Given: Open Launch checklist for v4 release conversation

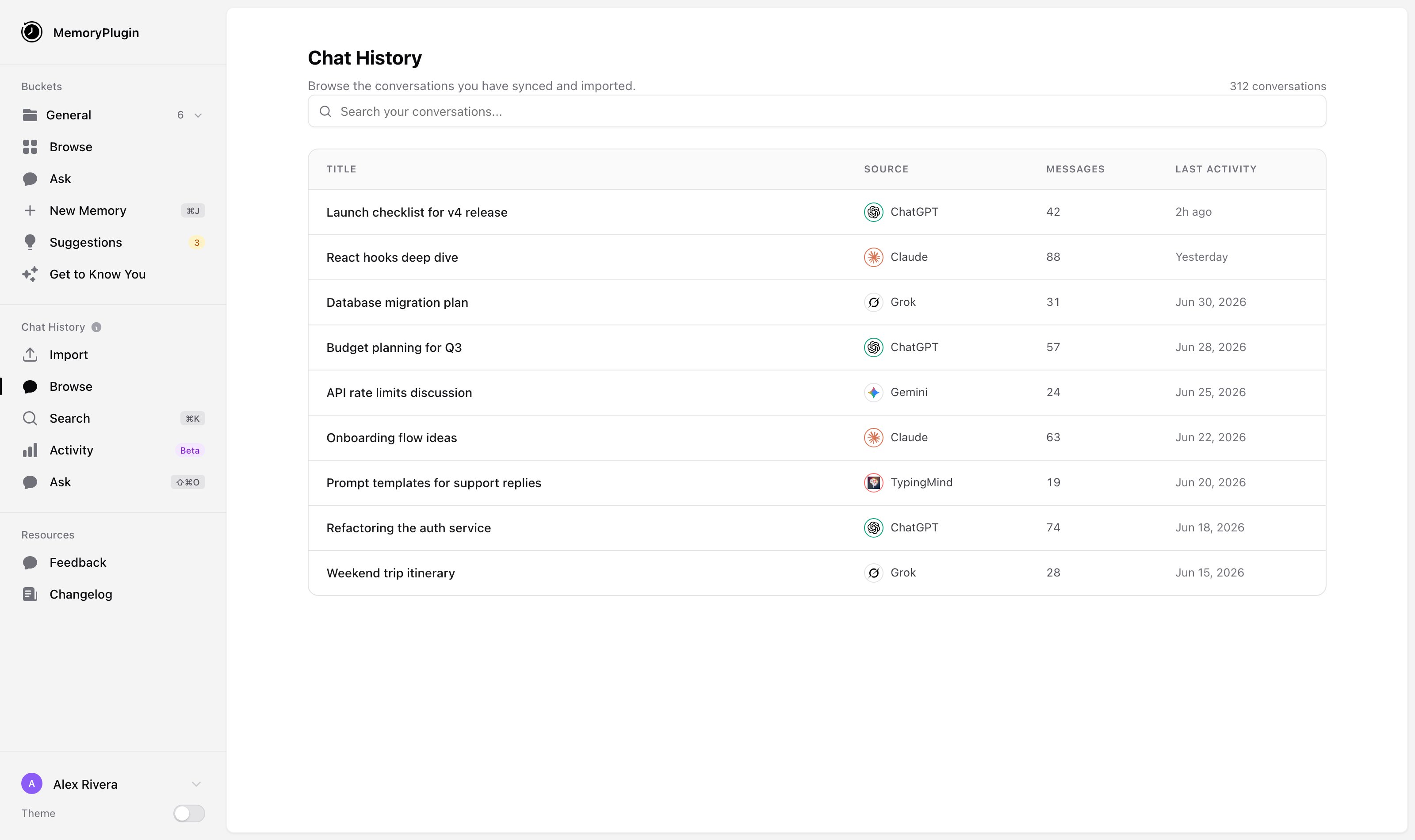Looking at the screenshot, I should (417, 212).
